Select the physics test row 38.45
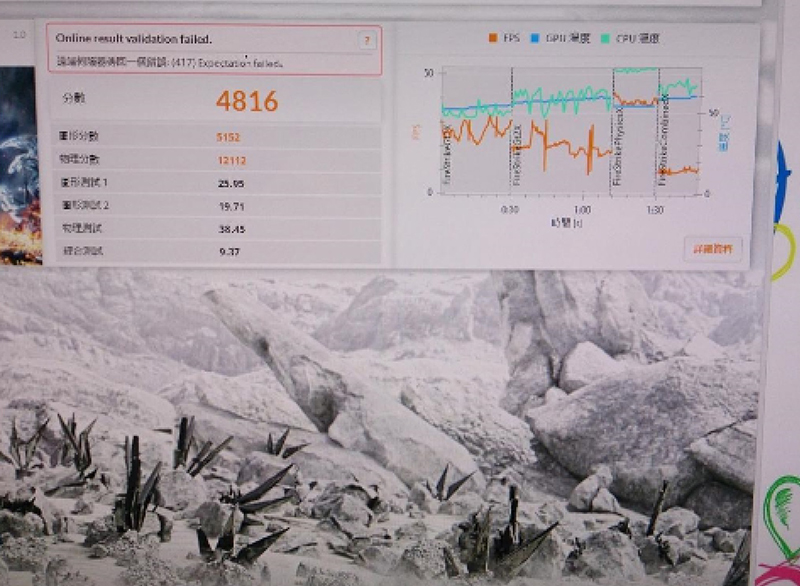Image resolution: width=800 pixels, height=586 pixels. [x=215, y=229]
